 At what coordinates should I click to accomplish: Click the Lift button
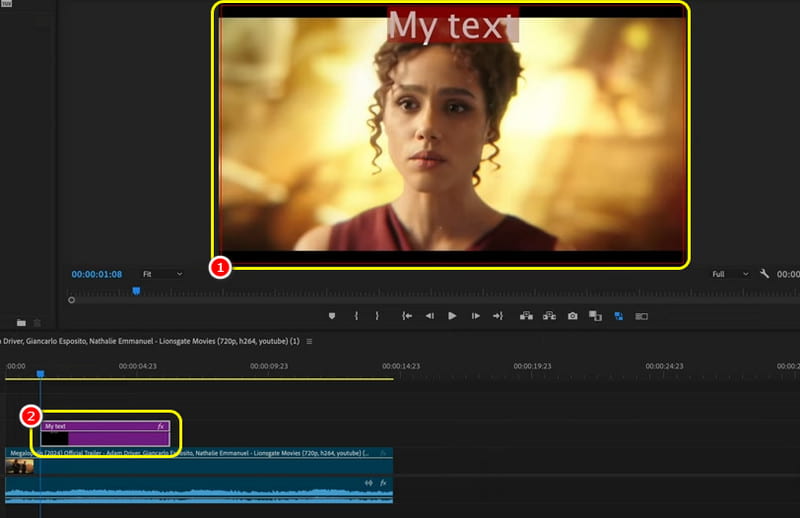click(x=526, y=316)
